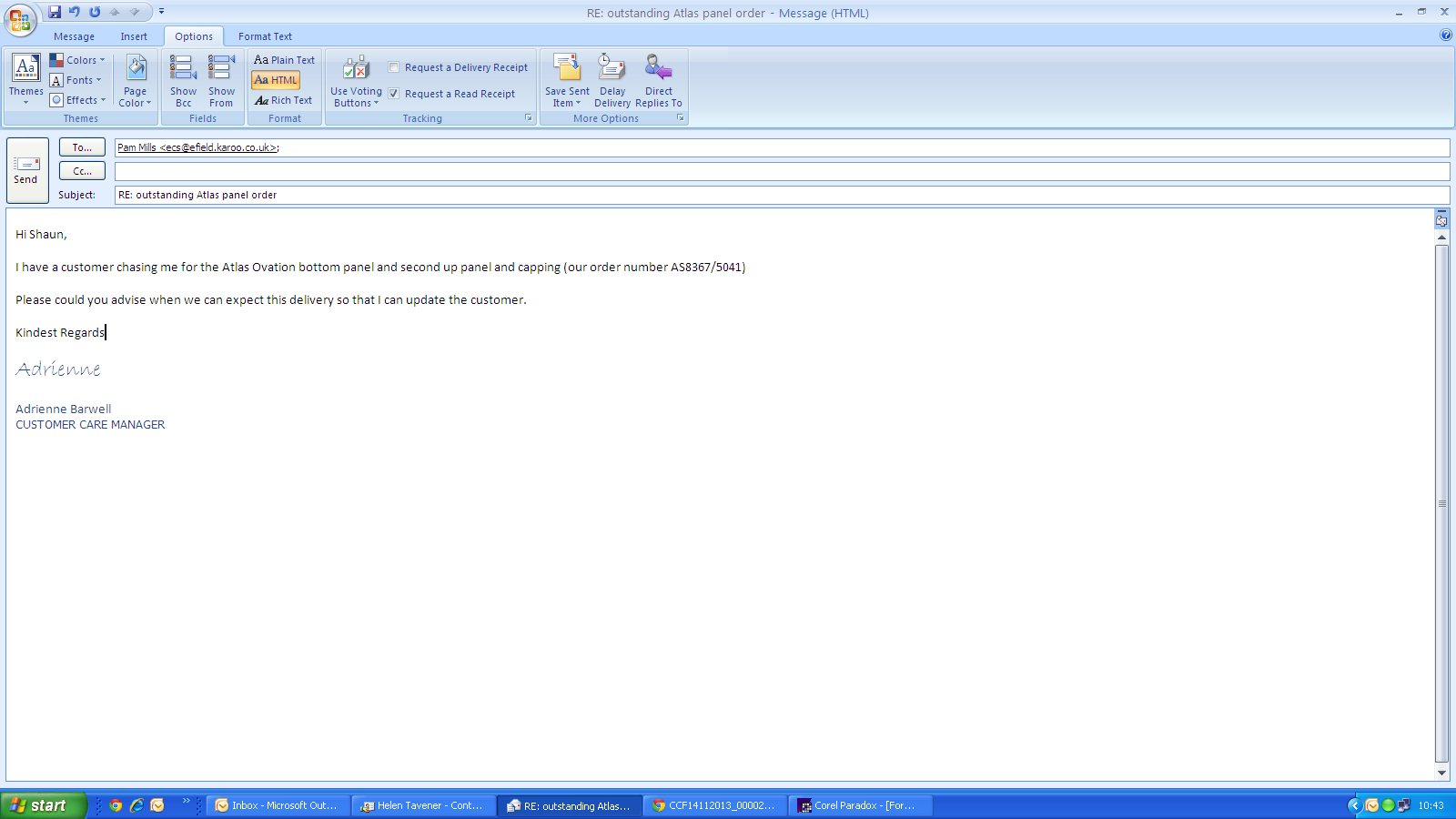Switch message format to Plain Text
Image resolution: width=1456 pixels, height=819 pixels.
(x=284, y=60)
